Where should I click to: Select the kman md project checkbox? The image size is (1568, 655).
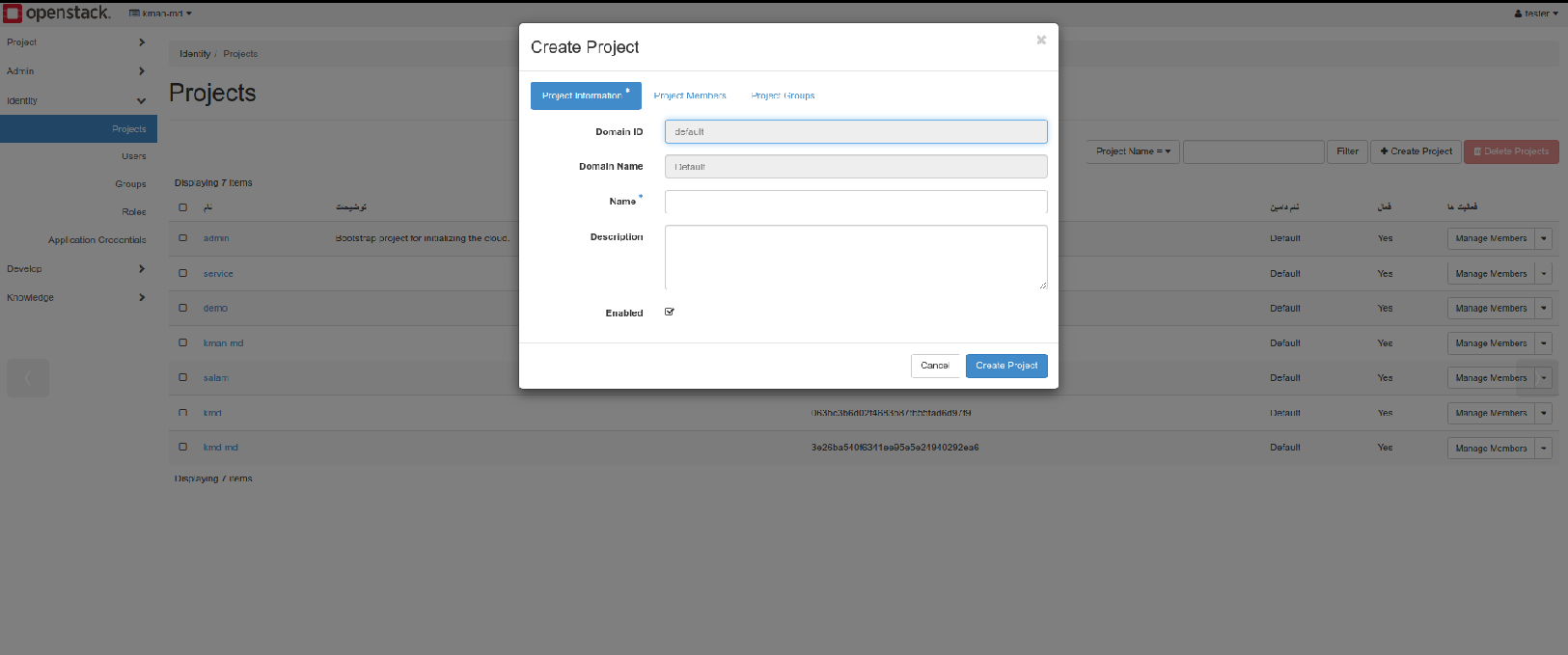(x=182, y=342)
